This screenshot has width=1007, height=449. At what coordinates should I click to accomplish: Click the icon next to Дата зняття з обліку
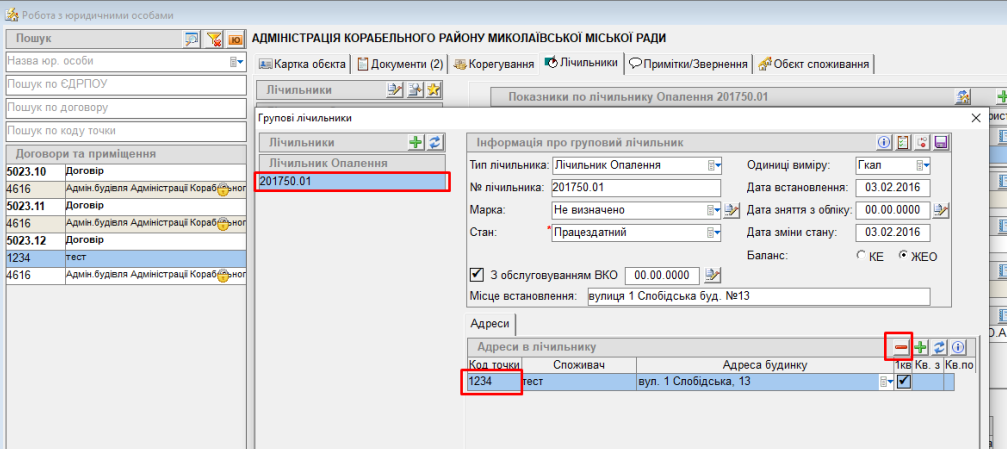point(941,210)
